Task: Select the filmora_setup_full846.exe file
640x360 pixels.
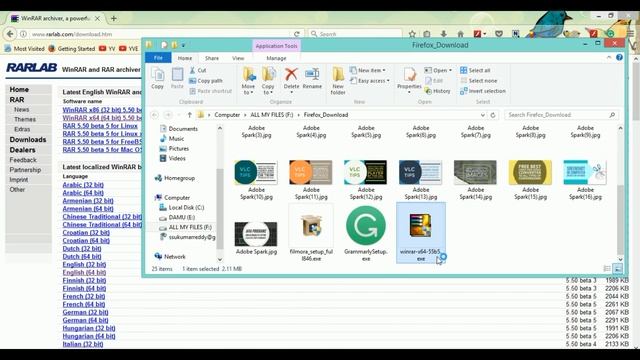Action: [311, 233]
